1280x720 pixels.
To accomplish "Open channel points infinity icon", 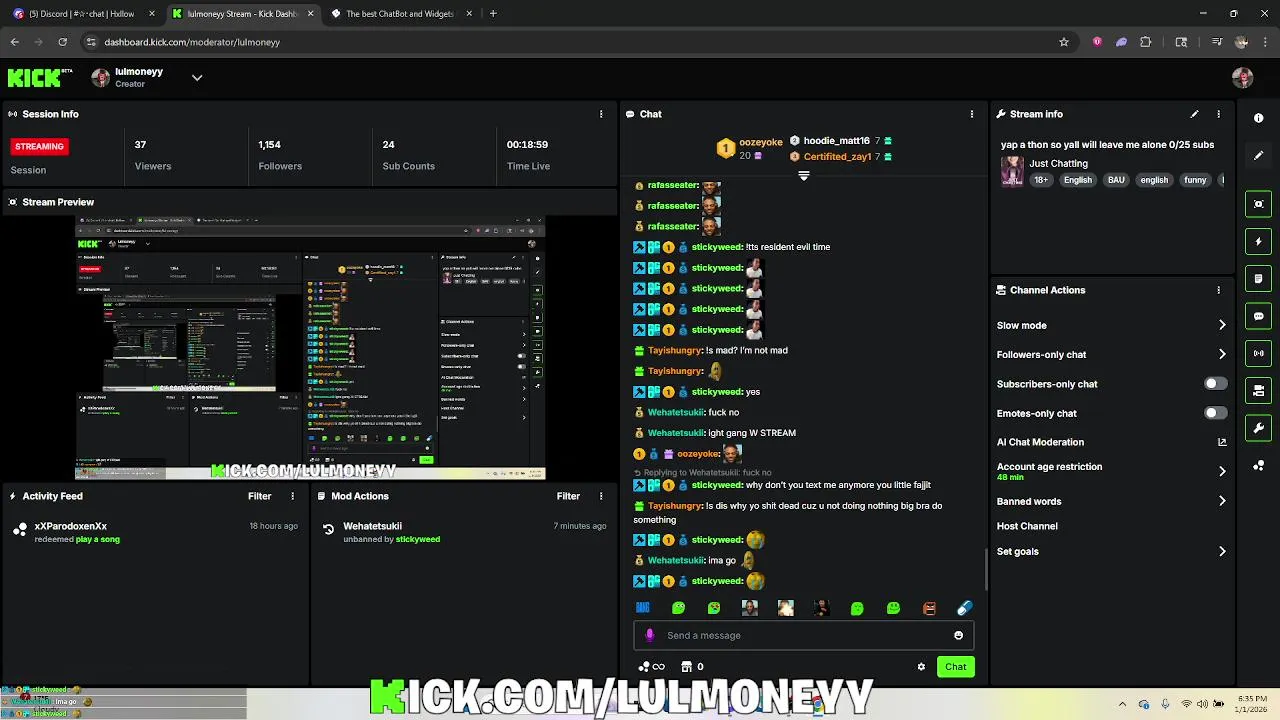I will point(651,667).
